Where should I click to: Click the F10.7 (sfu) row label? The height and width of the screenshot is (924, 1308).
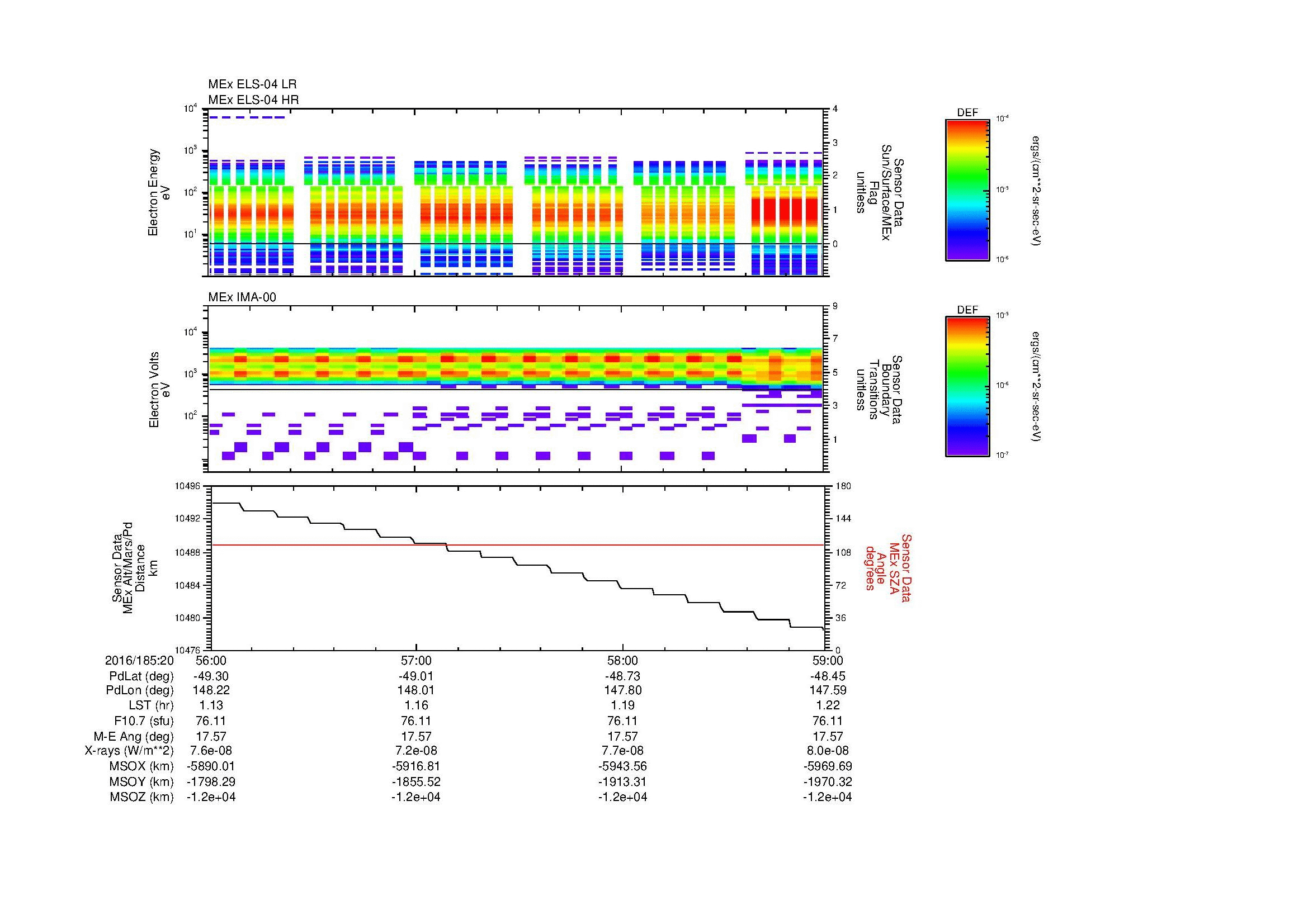pyautogui.click(x=144, y=720)
